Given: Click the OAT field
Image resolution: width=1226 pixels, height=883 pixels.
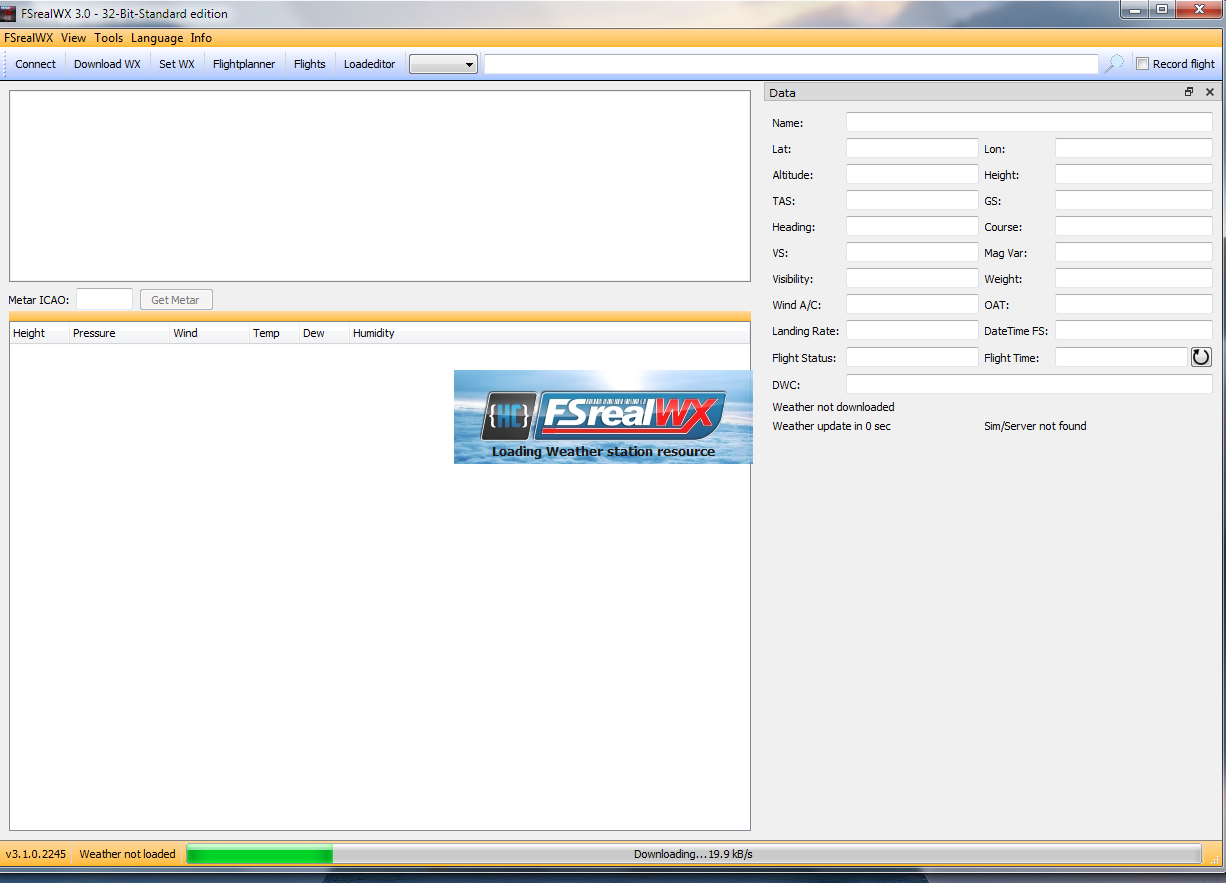Looking at the screenshot, I should (x=1134, y=304).
